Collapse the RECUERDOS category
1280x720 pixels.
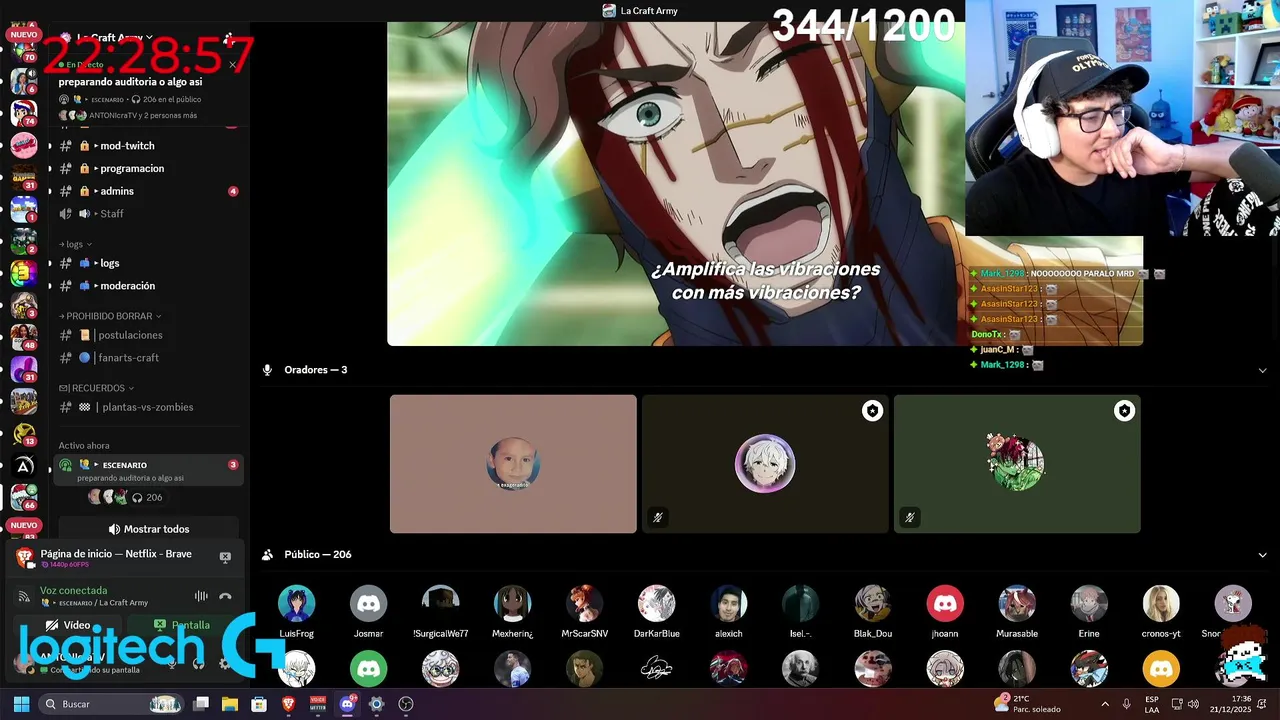pos(96,388)
